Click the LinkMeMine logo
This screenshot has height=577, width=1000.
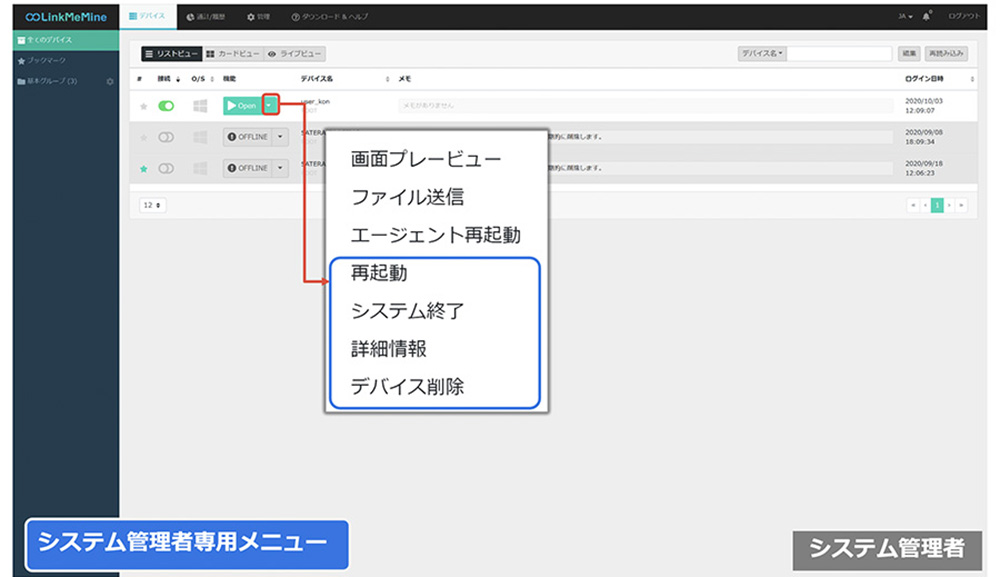click(66, 17)
